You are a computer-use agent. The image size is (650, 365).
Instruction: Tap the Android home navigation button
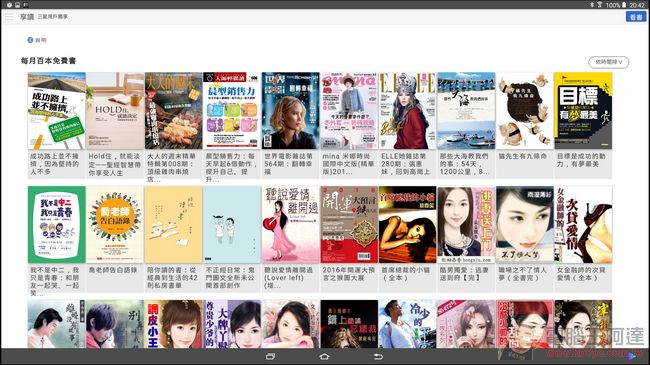(x=325, y=357)
